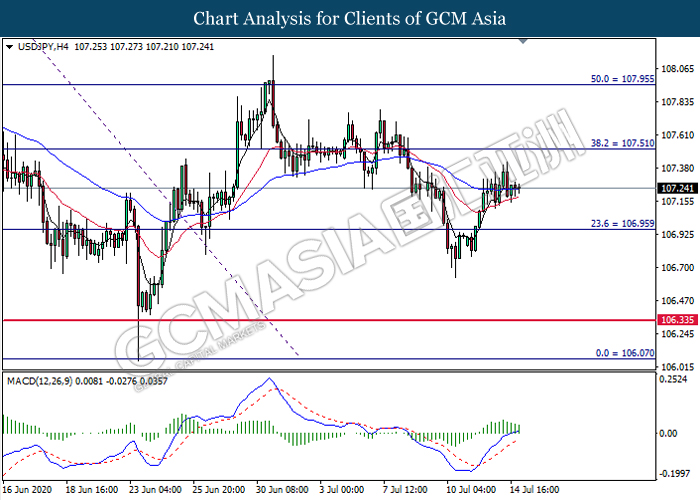700x500 pixels.
Task: Click the black triangle beside USDJPY,H4
Action: (9, 46)
